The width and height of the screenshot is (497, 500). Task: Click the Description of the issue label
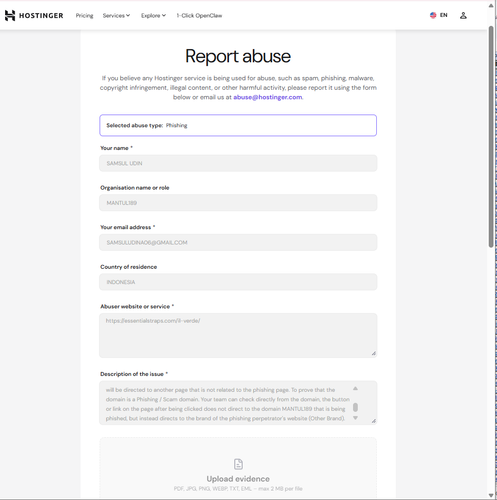click(134, 374)
